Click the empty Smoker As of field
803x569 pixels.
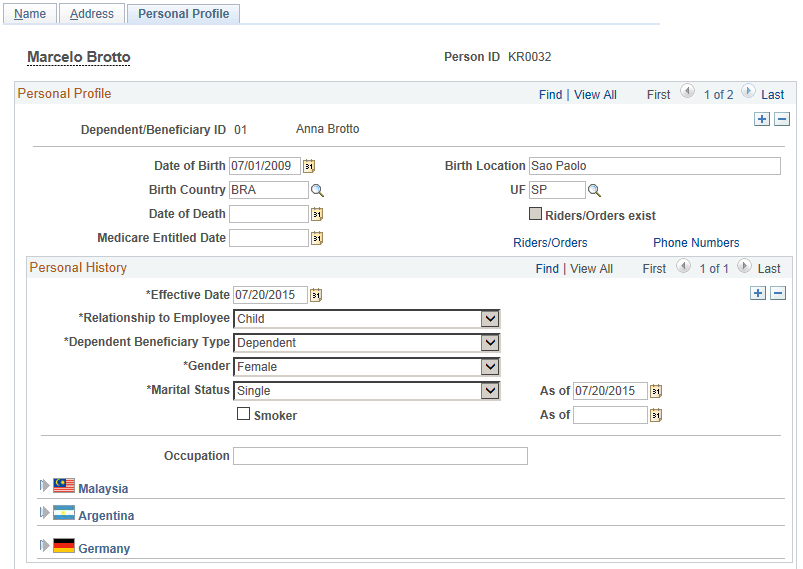coord(610,415)
